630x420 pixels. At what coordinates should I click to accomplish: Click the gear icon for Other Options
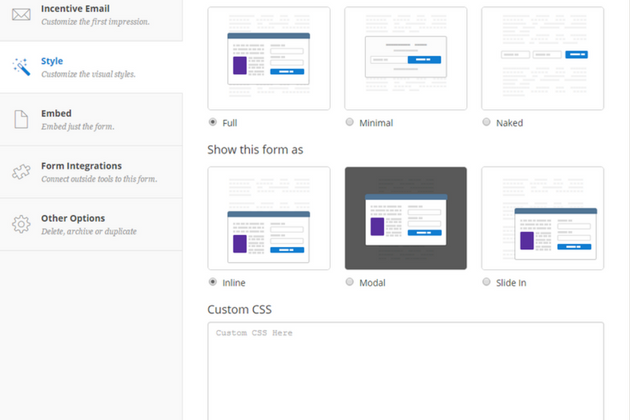coord(21,224)
